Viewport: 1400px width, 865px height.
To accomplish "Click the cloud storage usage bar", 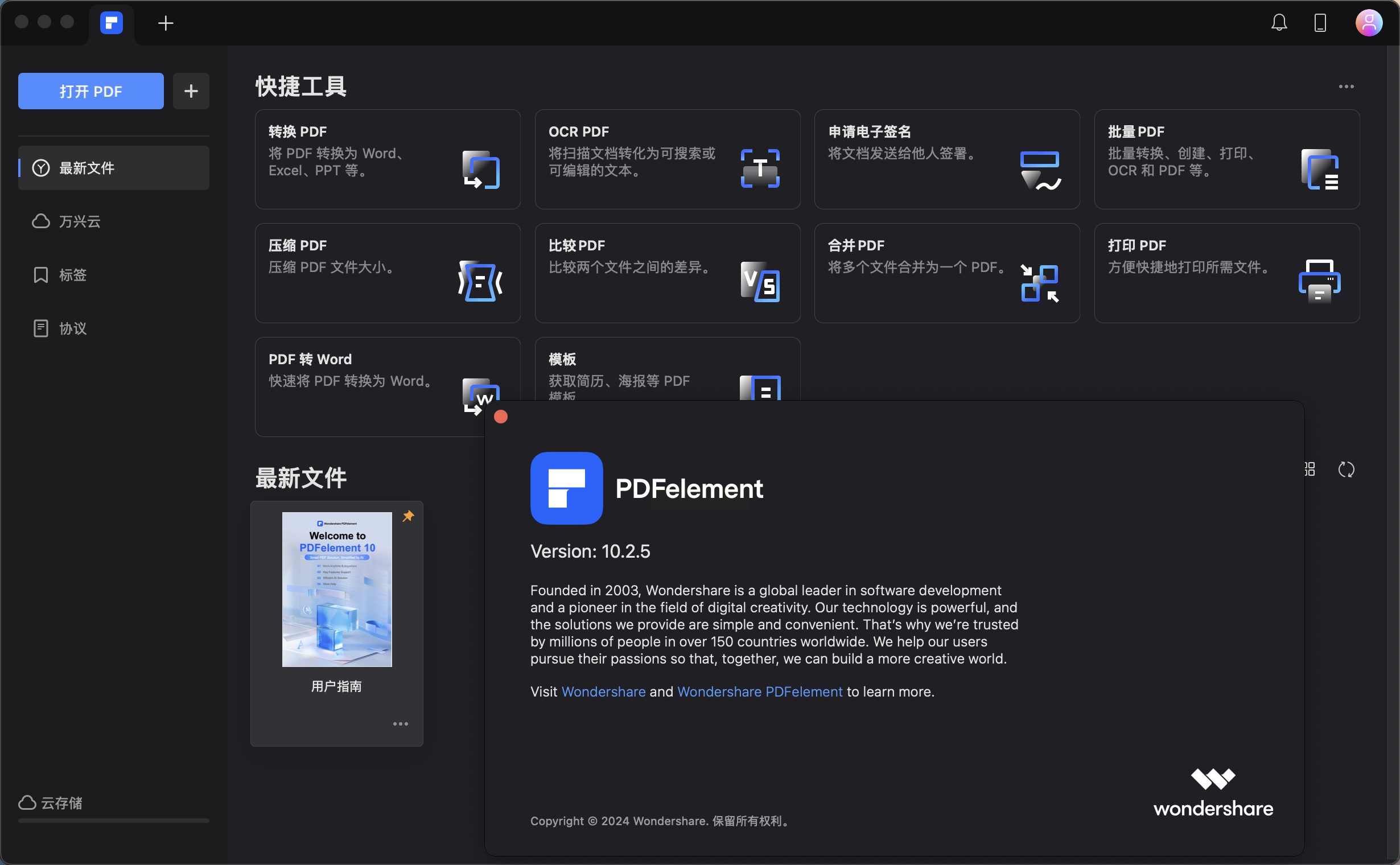I will 114,820.
